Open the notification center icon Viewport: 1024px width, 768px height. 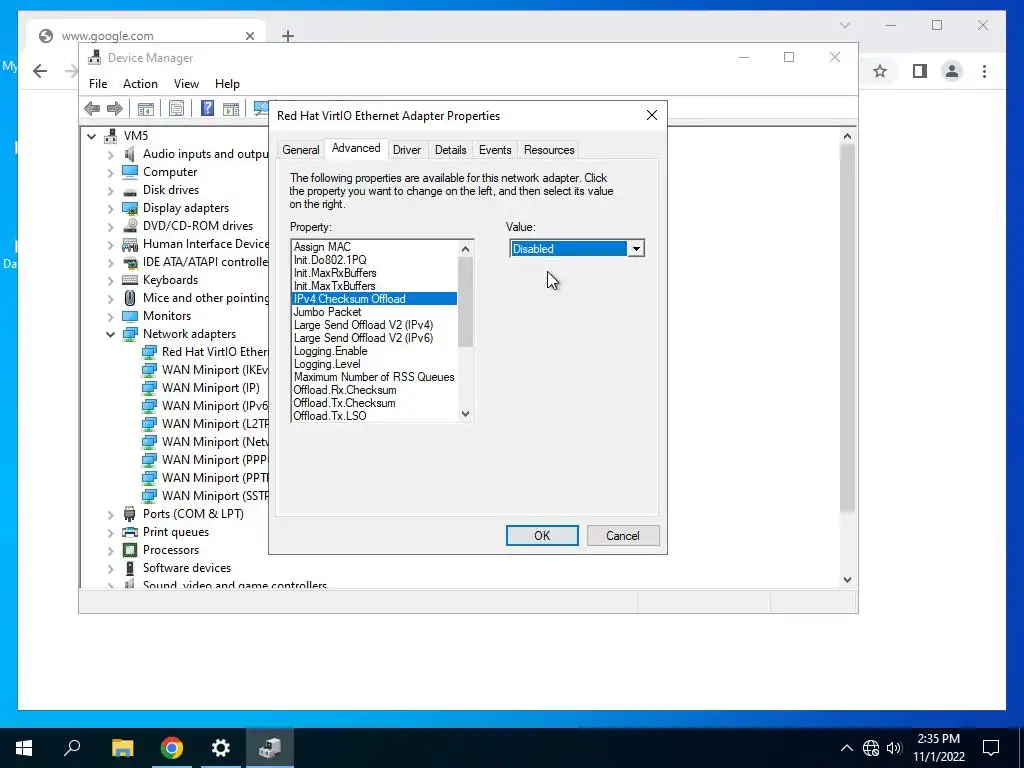(991, 748)
